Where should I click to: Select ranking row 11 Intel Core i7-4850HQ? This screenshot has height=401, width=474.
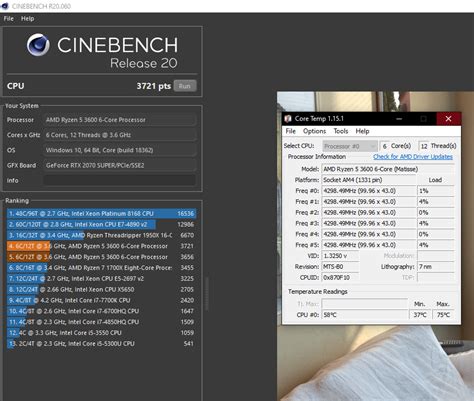[x=101, y=322]
